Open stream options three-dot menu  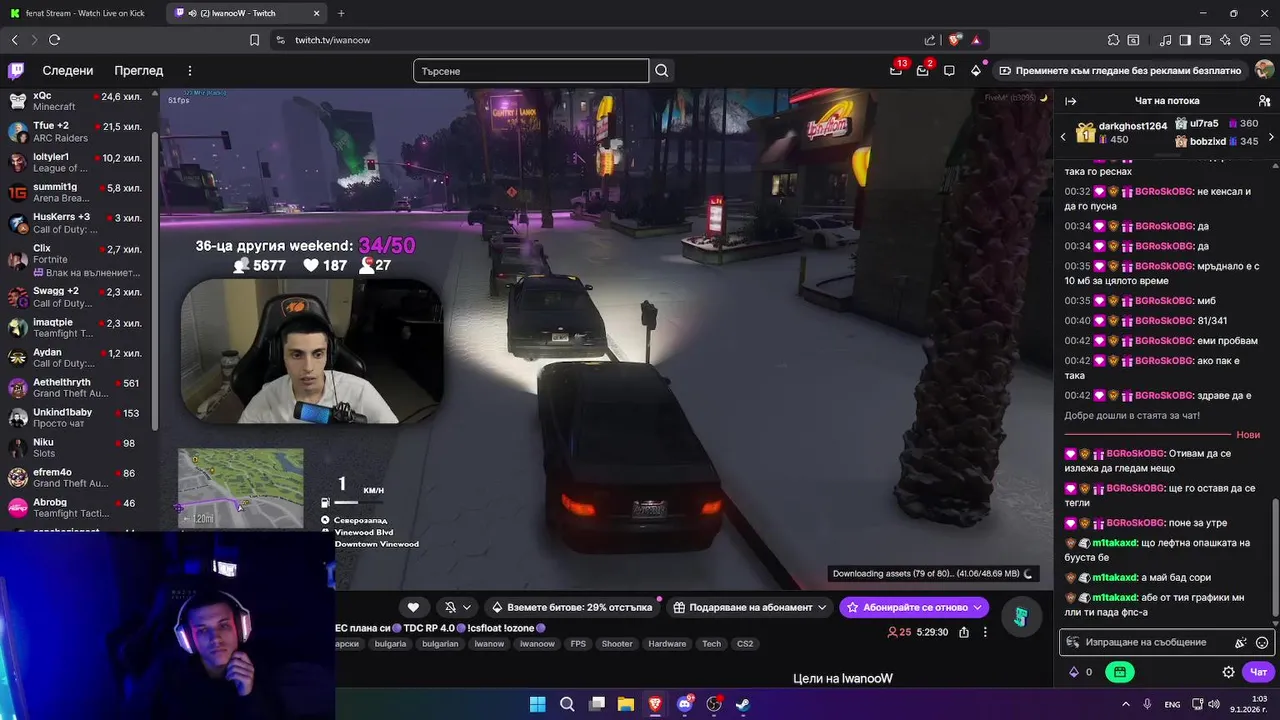pyautogui.click(x=985, y=632)
